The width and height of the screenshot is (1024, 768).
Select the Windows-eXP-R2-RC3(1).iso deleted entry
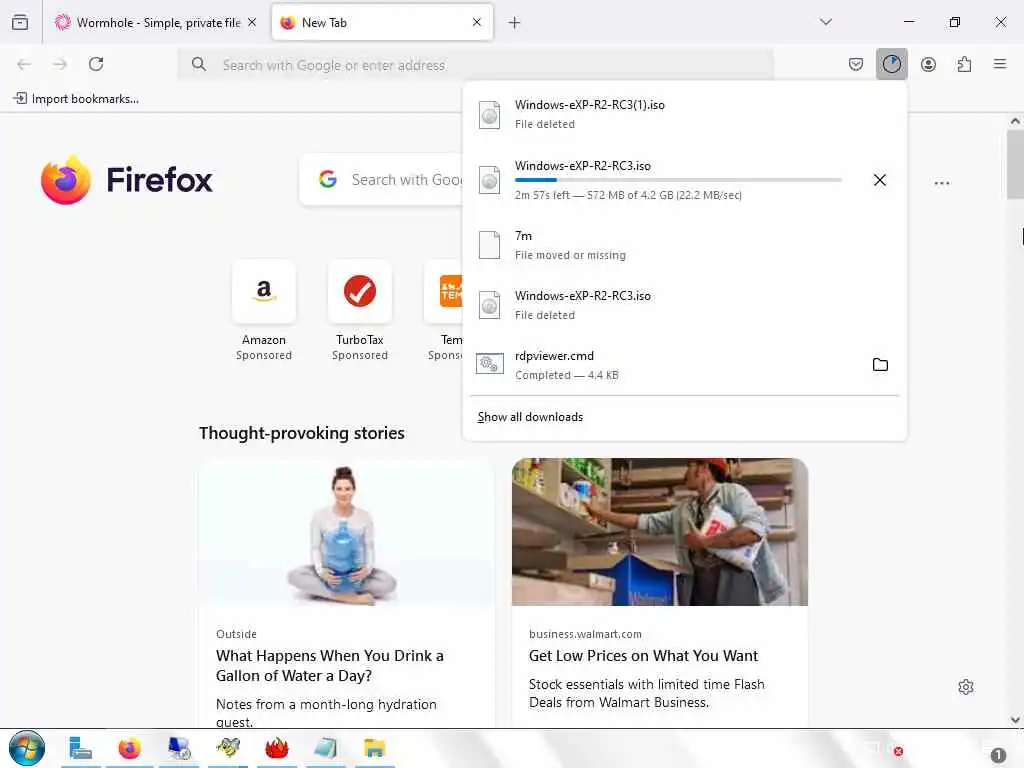684,114
